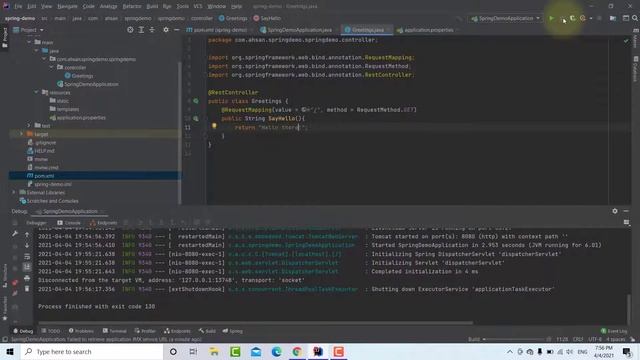Run the SpringDemoApplication with the green play icon
This screenshot has height=360, width=640.
551,18
